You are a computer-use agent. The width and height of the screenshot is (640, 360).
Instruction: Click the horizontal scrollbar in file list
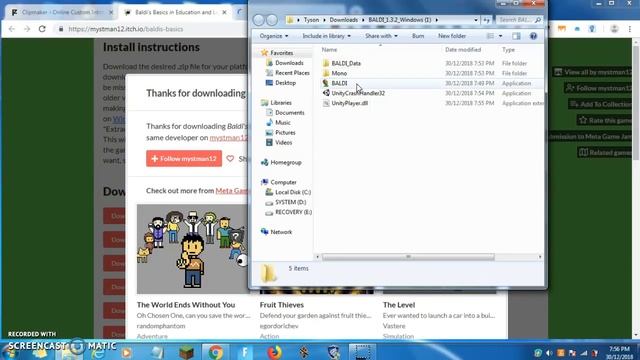[x=408, y=257]
